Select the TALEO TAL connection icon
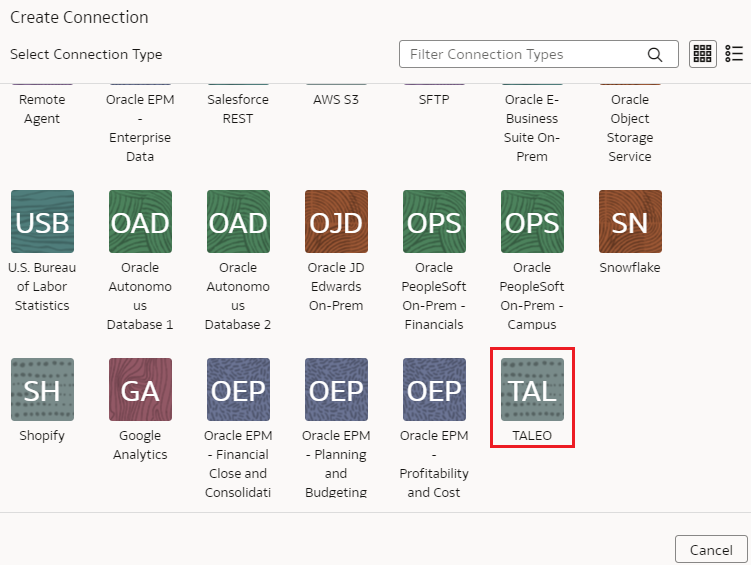Viewport: 751px width, 565px height. (x=532, y=389)
